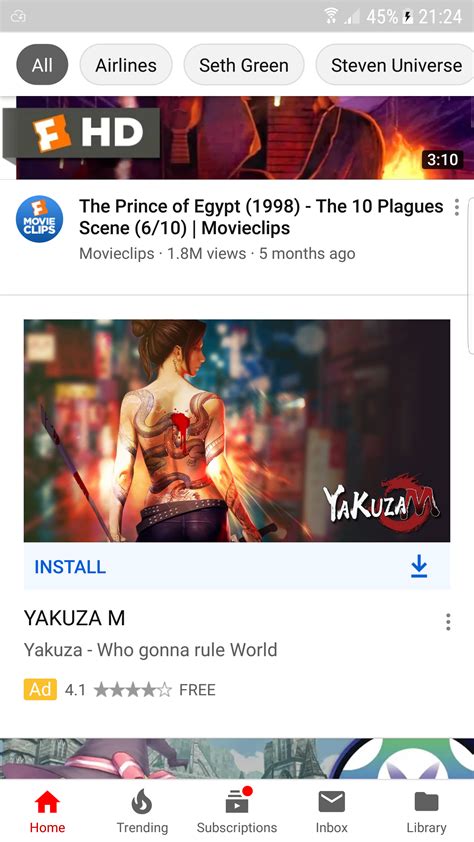Open the Movieclips channel avatar
The height and width of the screenshot is (842, 474).
coord(39,219)
